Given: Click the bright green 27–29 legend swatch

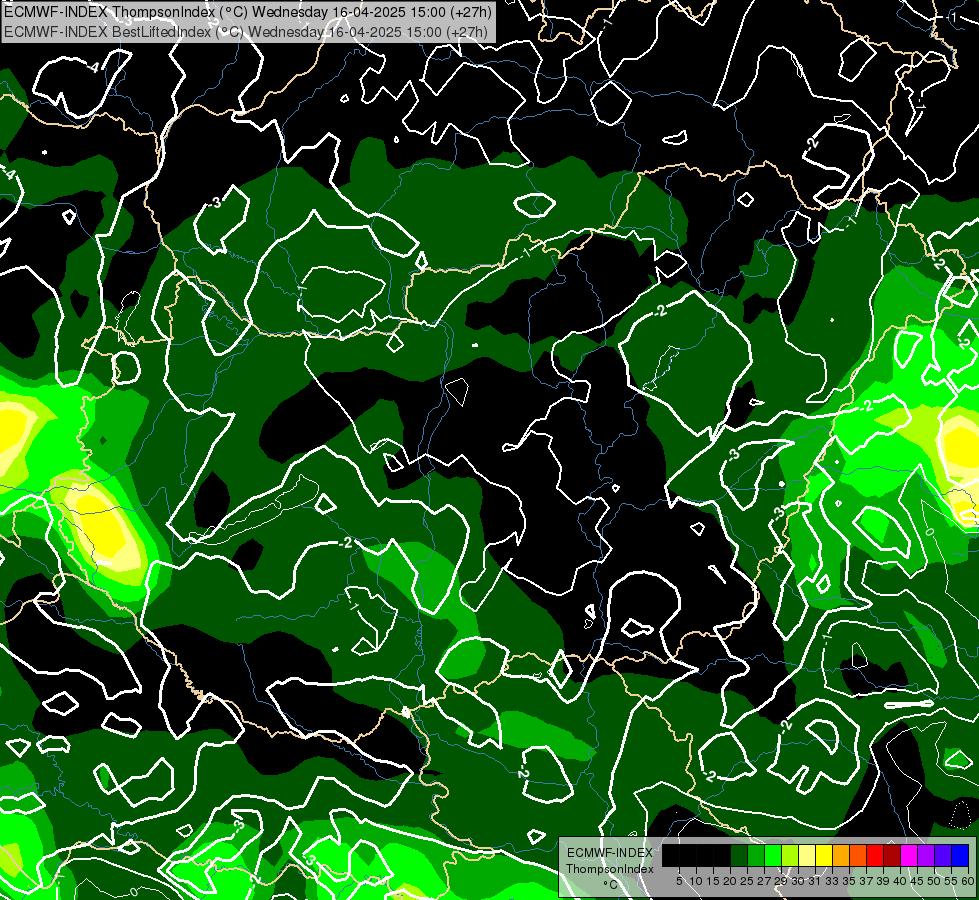Looking at the screenshot, I should pos(773,855).
